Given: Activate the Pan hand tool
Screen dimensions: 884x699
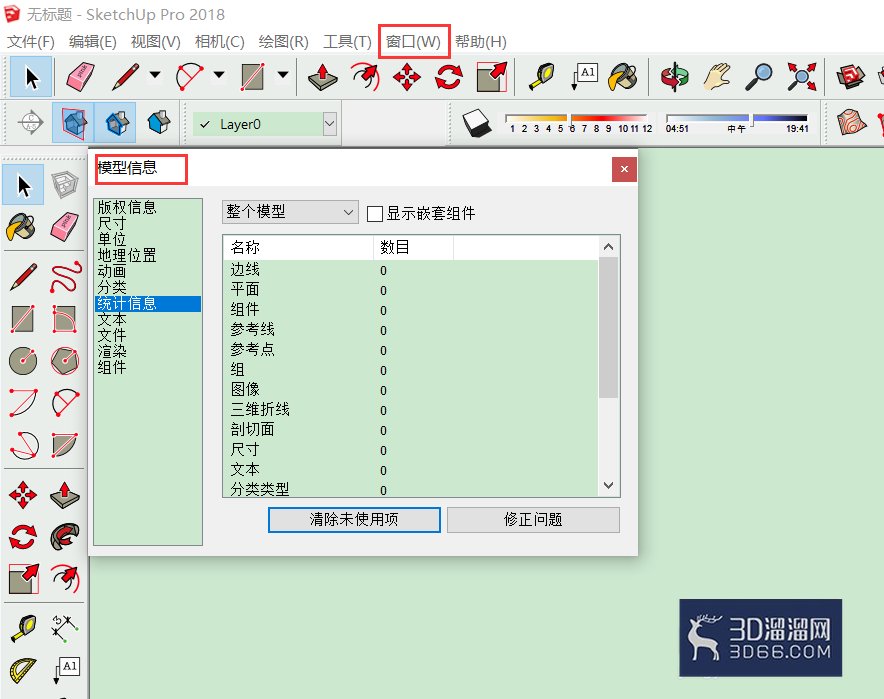Looking at the screenshot, I should tap(717, 77).
